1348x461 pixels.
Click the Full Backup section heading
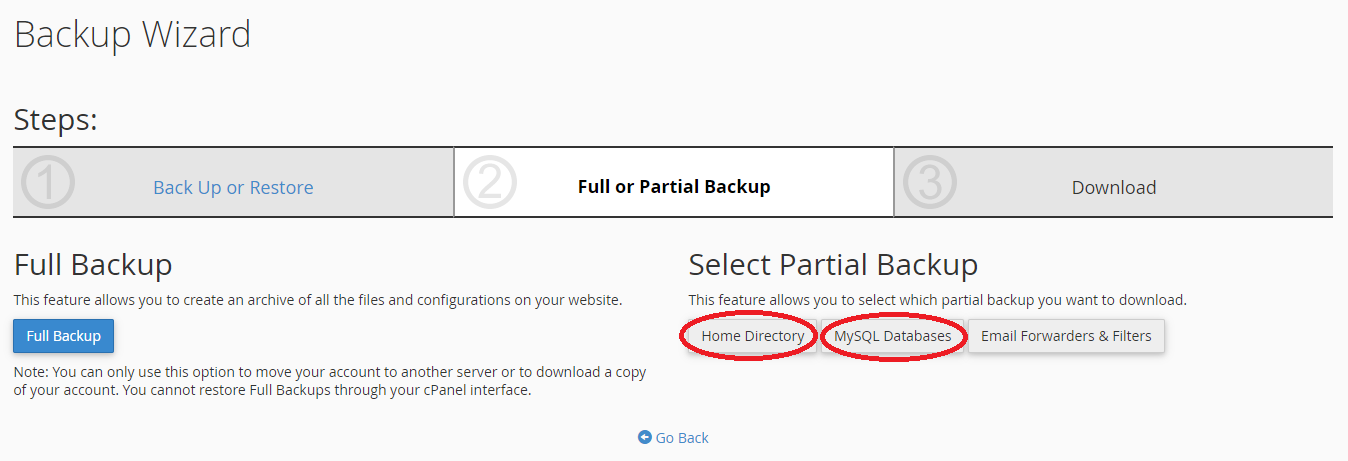pyautogui.click(x=93, y=265)
